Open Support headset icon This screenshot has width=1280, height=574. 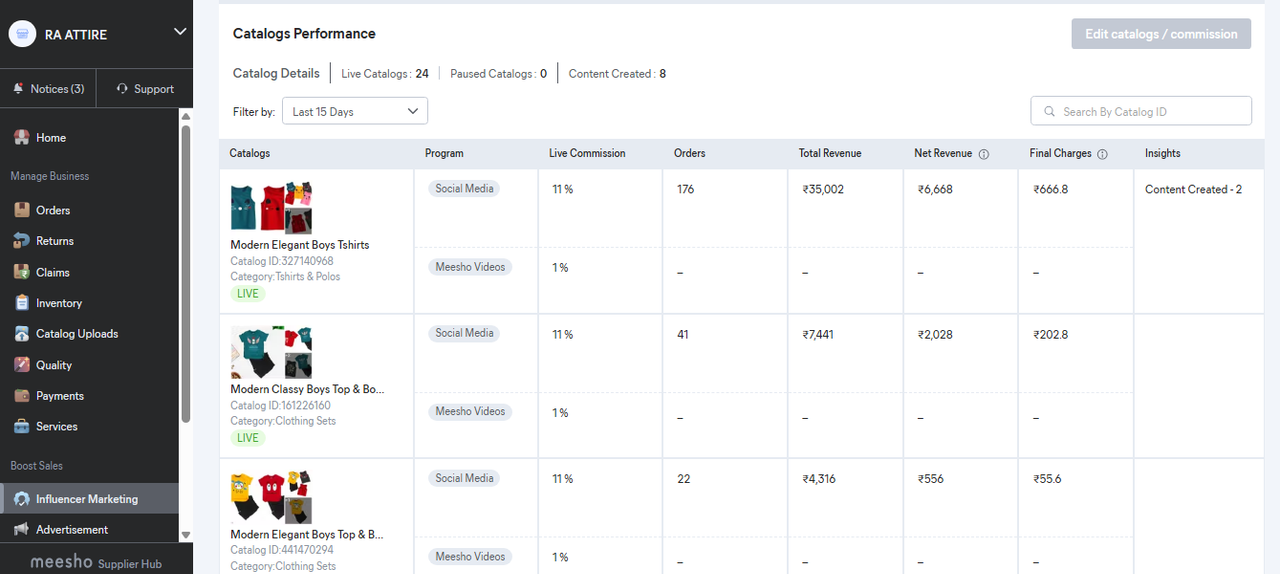(122, 89)
